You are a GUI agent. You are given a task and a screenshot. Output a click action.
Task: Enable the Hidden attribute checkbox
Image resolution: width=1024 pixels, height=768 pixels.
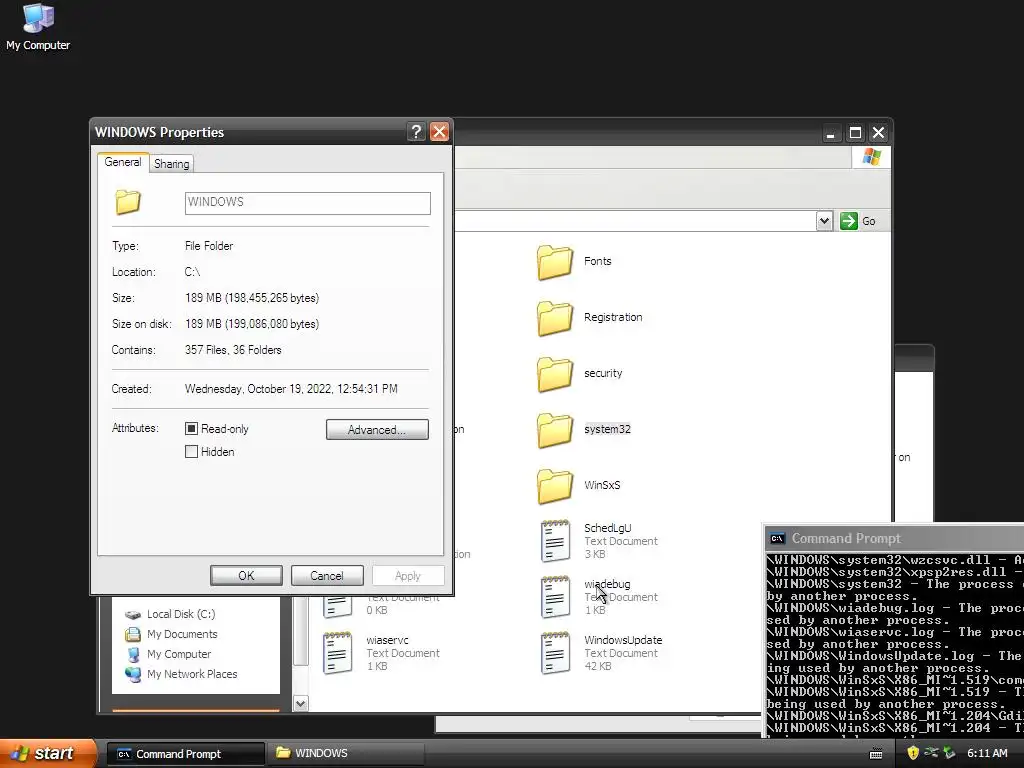(191, 451)
